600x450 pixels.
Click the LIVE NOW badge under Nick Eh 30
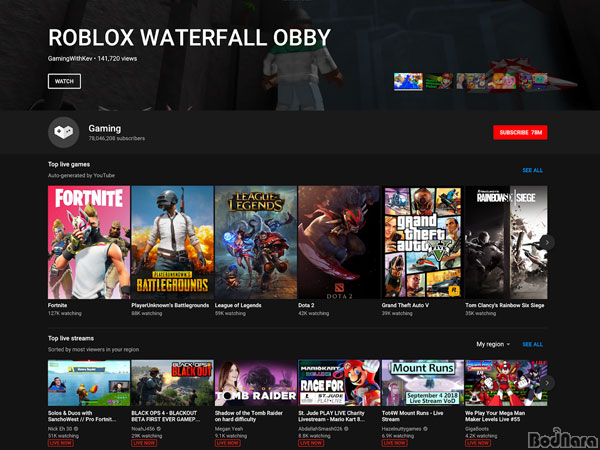(x=60, y=443)
